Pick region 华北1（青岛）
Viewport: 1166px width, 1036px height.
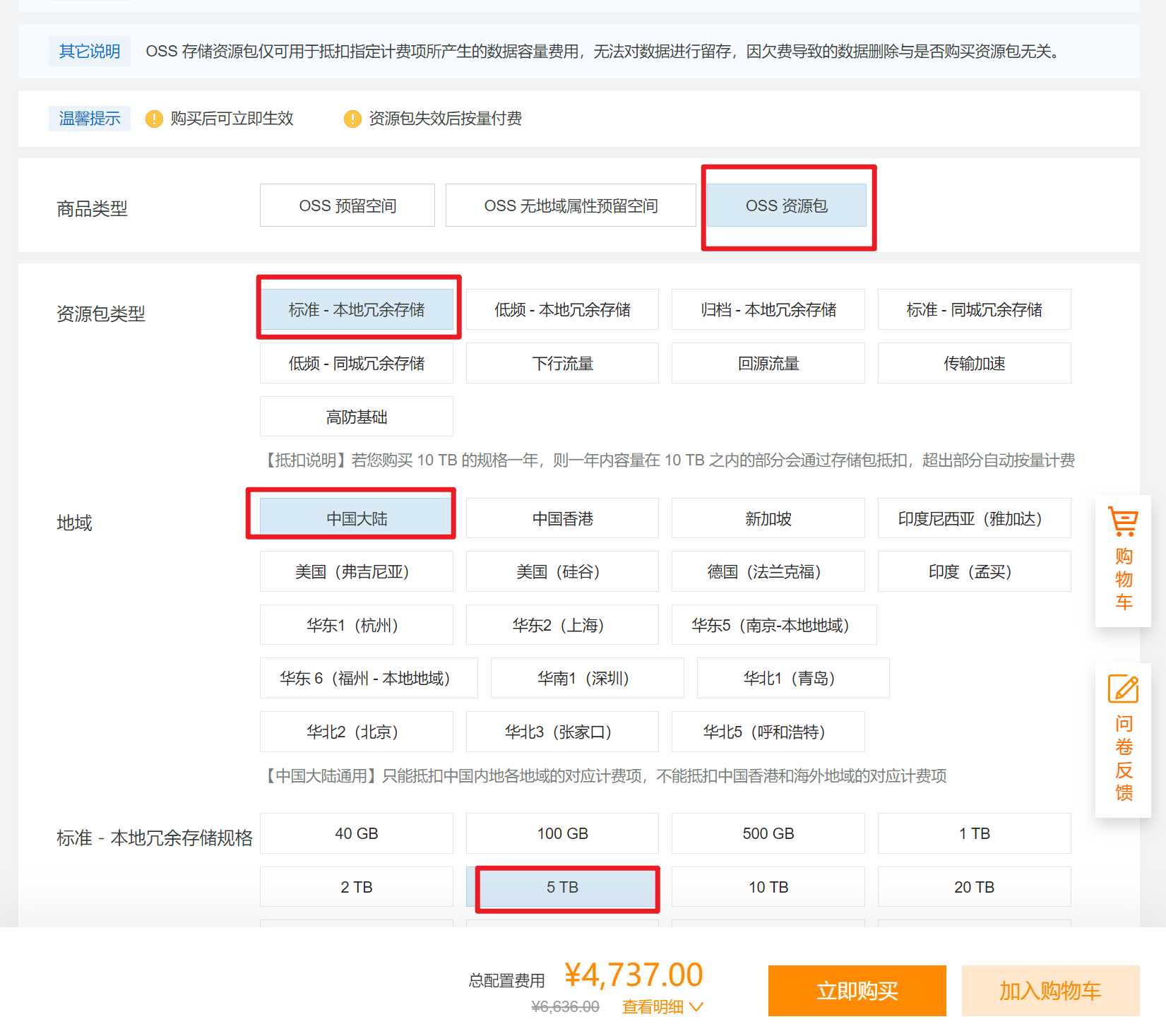[793, 678]
